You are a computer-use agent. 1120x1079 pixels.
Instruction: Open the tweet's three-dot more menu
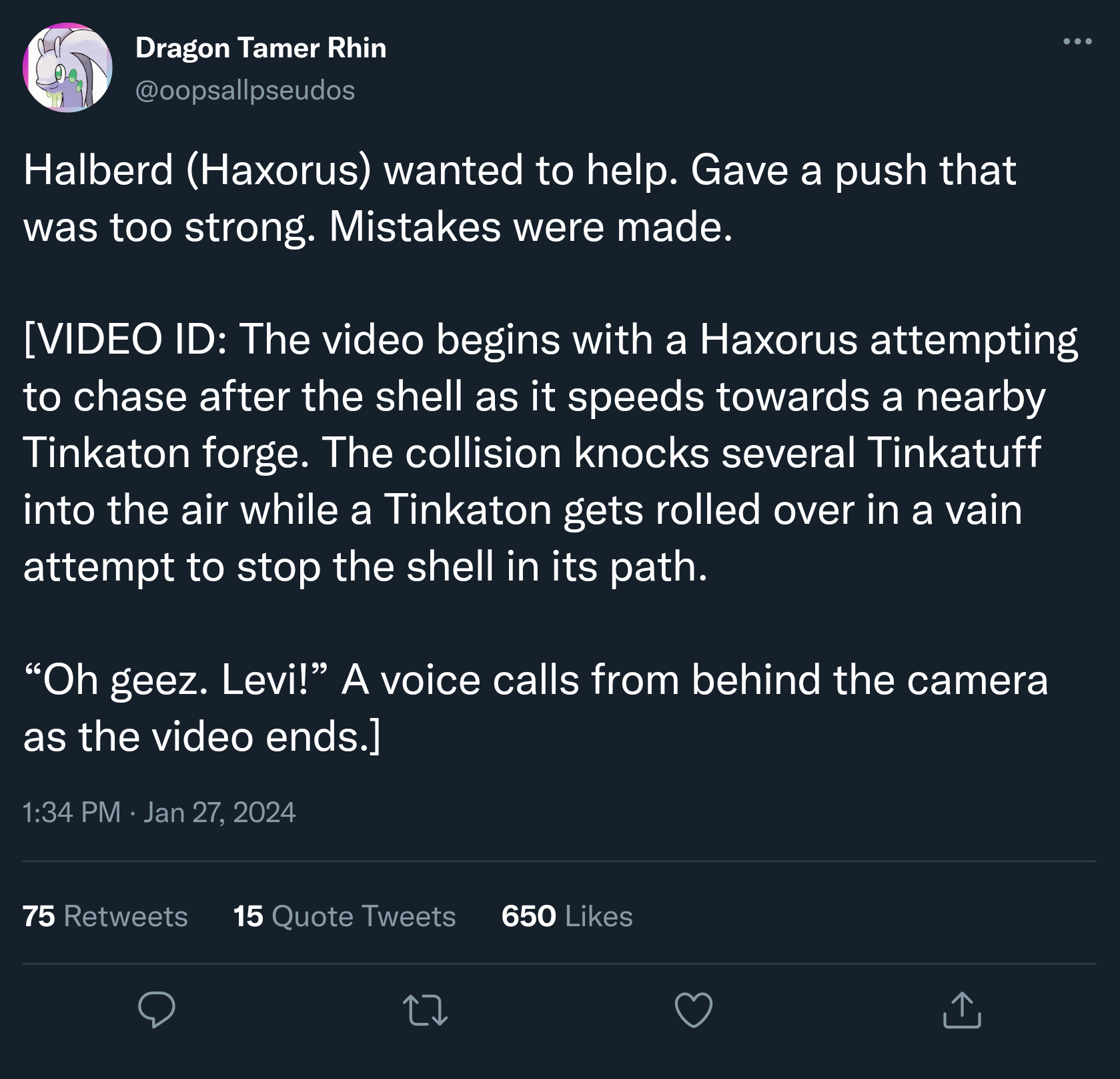[x=1077, y=41]
